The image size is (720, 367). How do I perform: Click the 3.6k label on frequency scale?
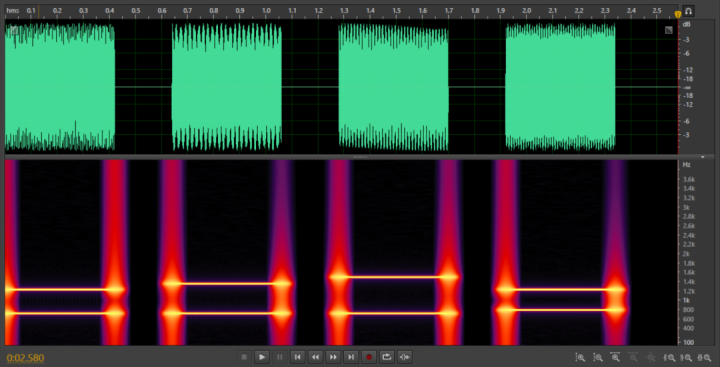(689, 180)
